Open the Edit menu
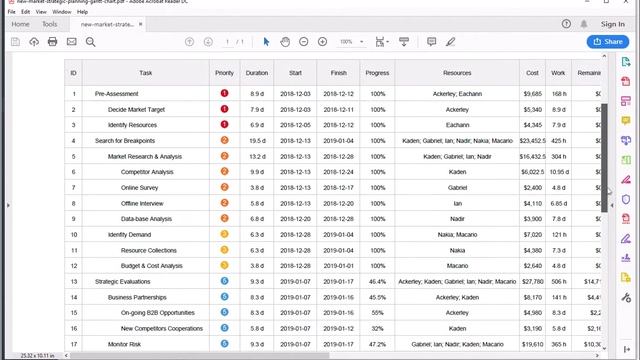Viewport: 640px width, 360px height. 25,12
